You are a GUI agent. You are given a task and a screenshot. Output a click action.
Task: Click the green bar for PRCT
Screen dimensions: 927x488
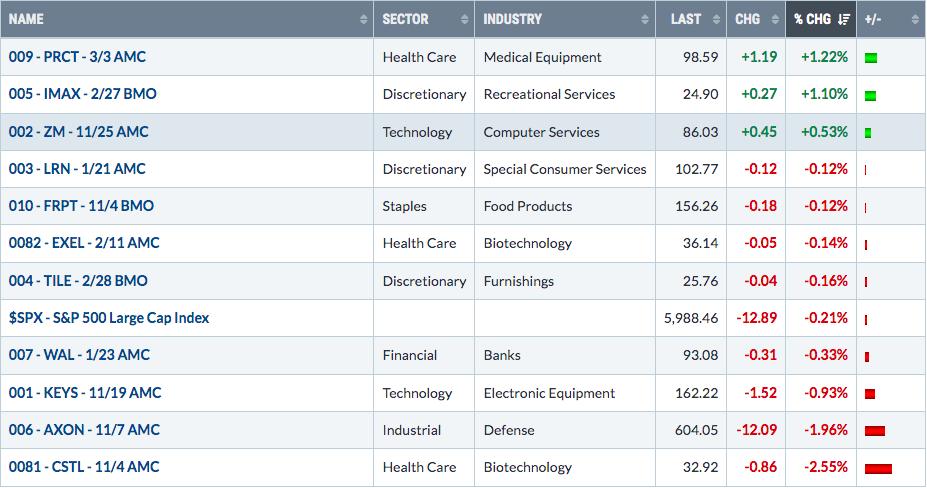click(871, 58)
